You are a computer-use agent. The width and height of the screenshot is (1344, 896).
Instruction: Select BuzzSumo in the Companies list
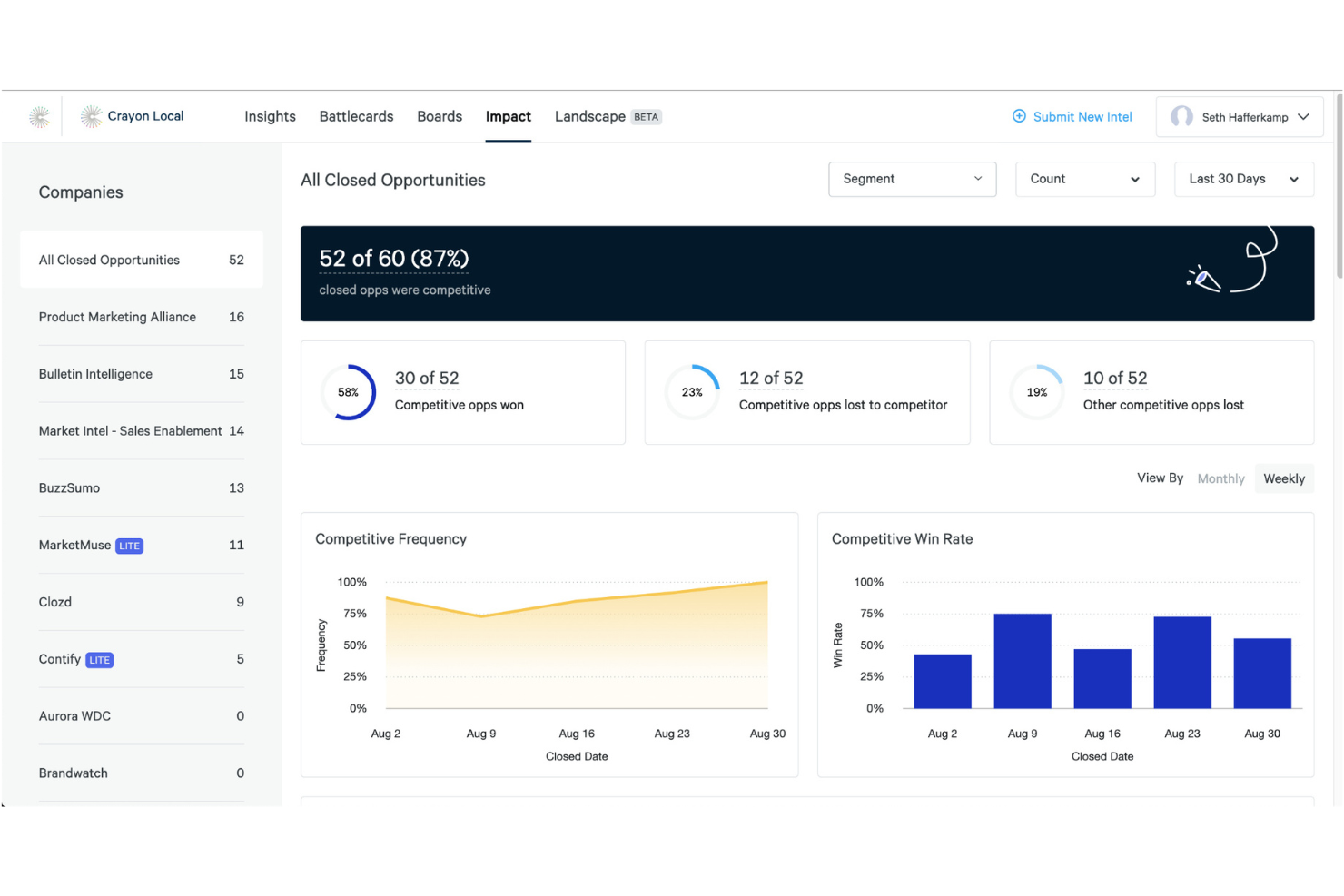[142, 488]
